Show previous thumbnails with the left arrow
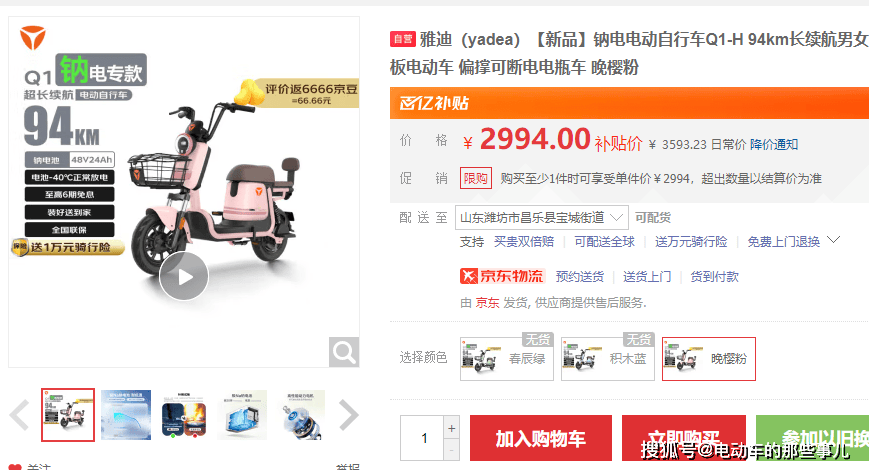 coord(19,415)
